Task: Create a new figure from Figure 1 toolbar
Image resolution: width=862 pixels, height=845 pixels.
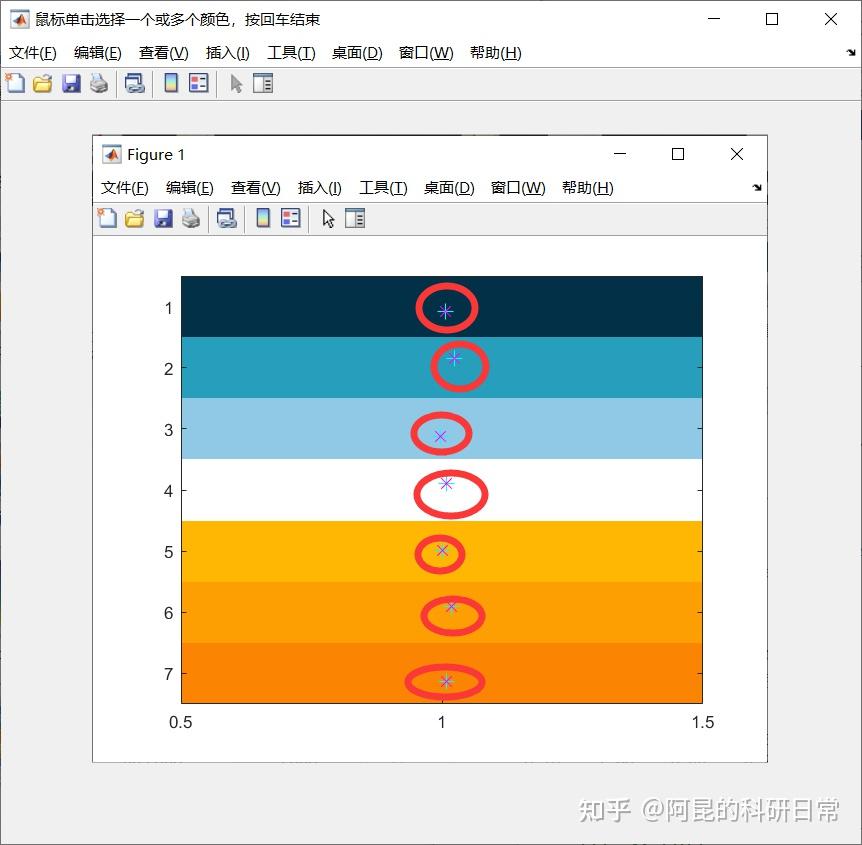Action: (x=107, y=218)
